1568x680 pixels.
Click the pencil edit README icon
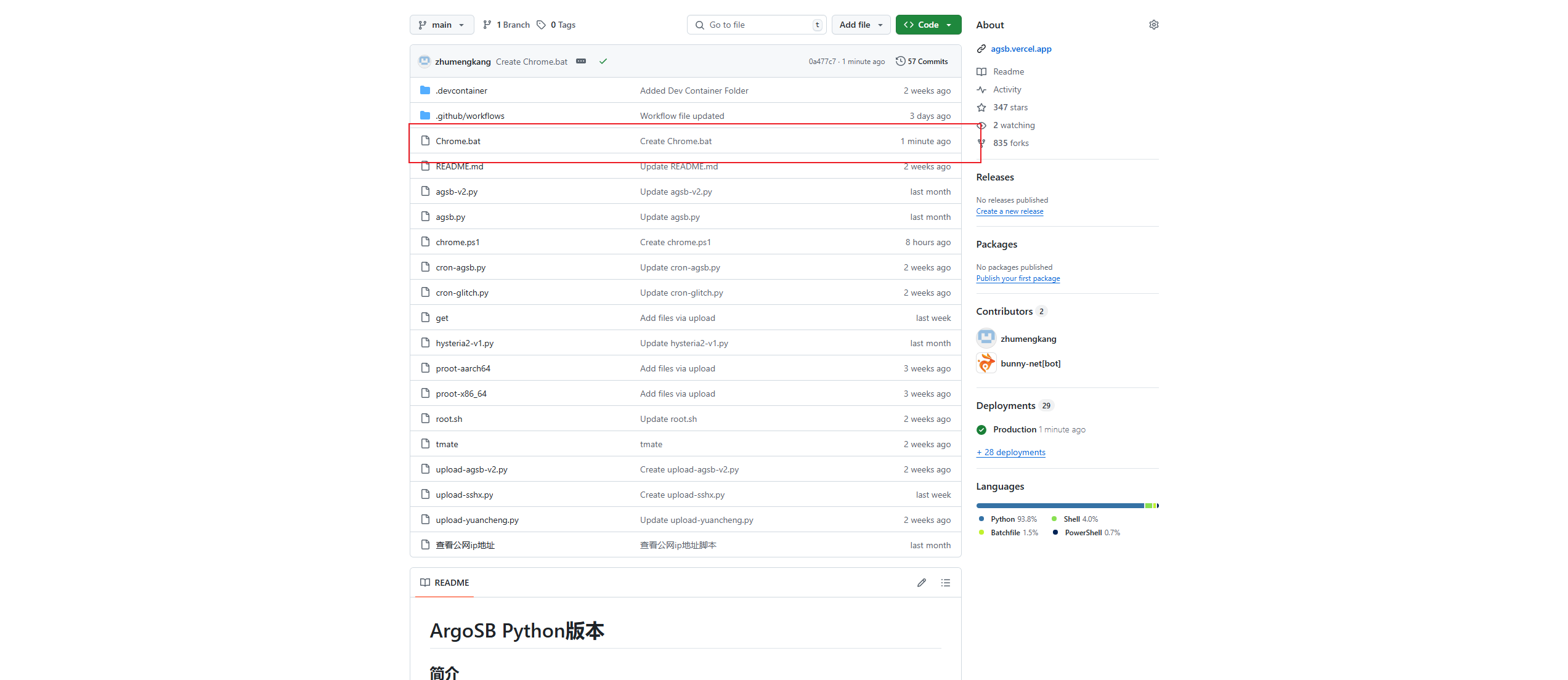(x=922, y=583)
